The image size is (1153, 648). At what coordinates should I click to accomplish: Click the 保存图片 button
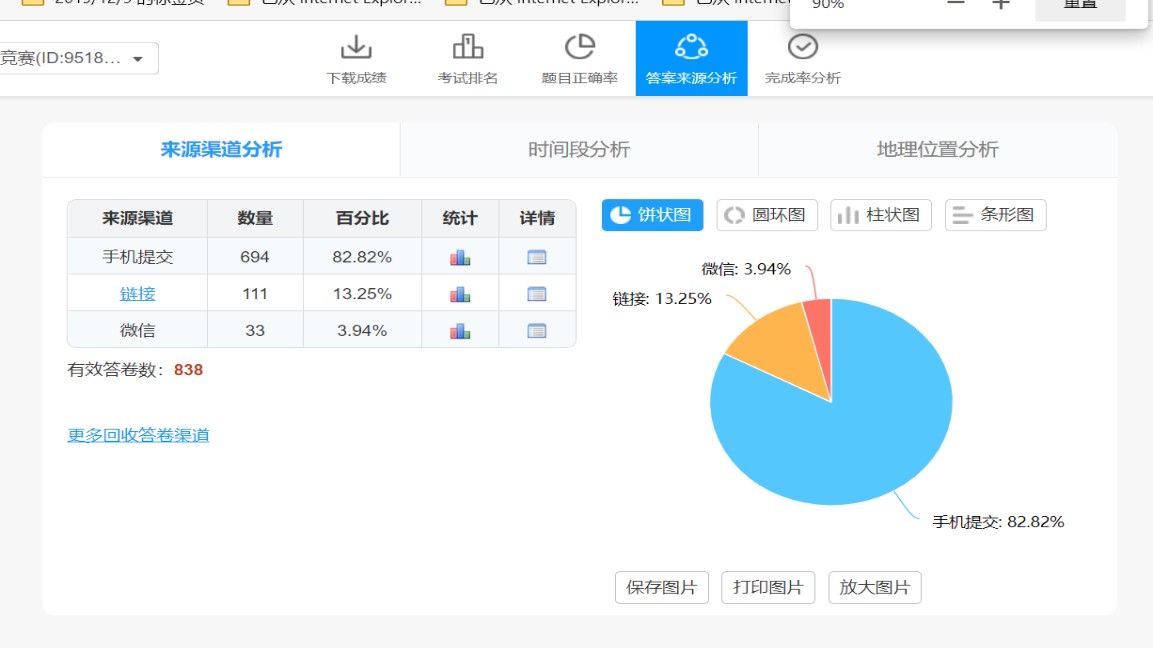pos(661,588)
